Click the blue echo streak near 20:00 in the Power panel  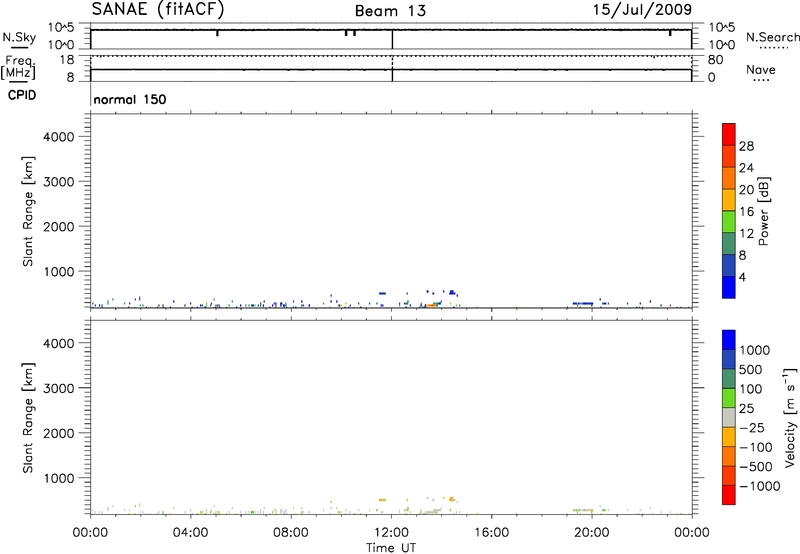[x=583, y=304]
